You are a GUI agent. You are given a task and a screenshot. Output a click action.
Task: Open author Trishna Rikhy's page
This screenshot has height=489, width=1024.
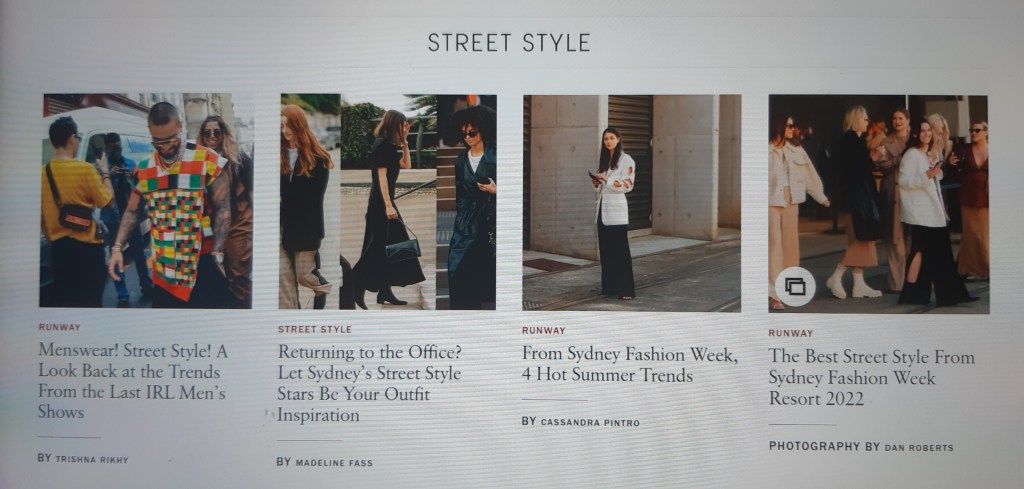click(92, 460)
